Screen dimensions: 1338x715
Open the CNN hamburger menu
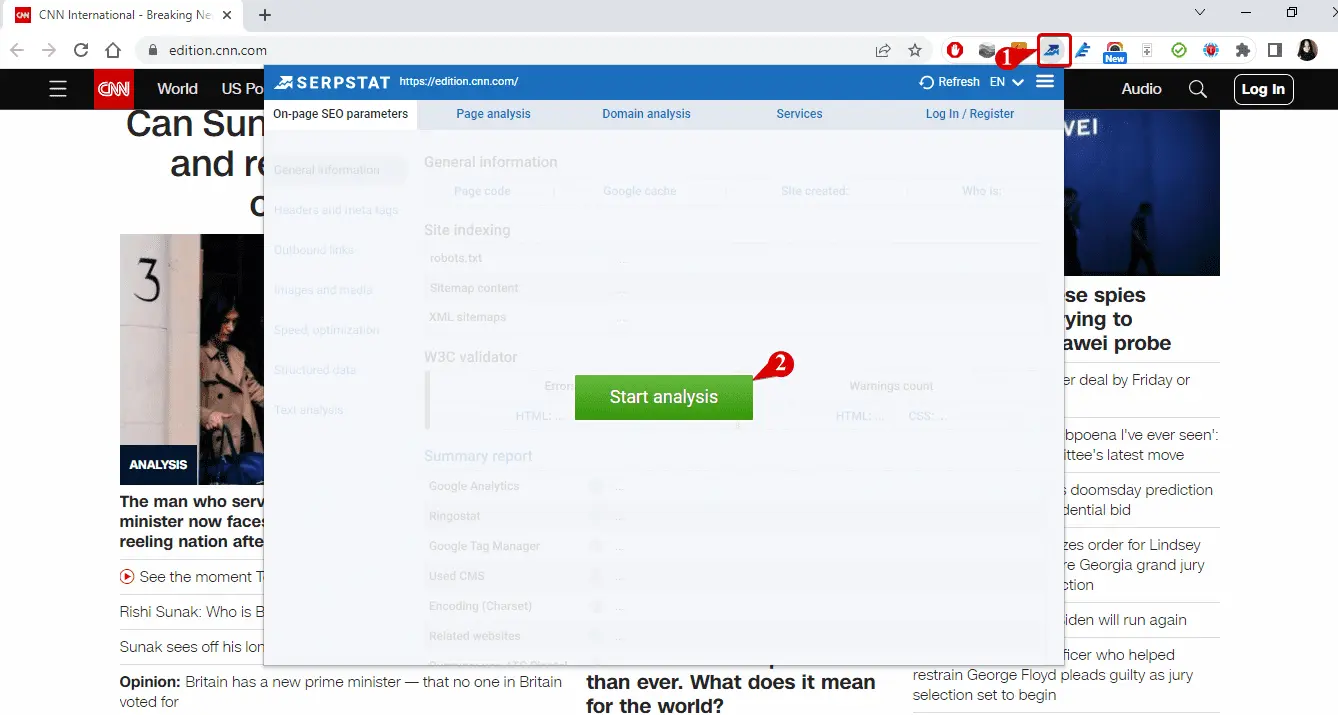tap(58, 89)
